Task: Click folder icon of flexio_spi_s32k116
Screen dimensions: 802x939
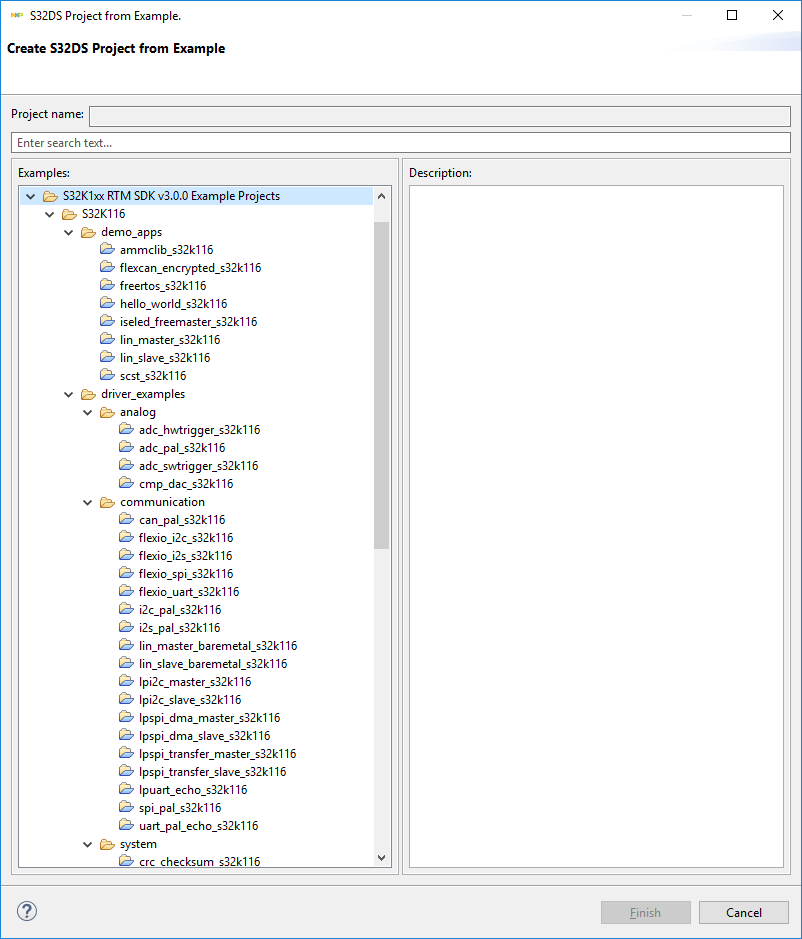Action: pyautogui.click(x=126, y=573)
